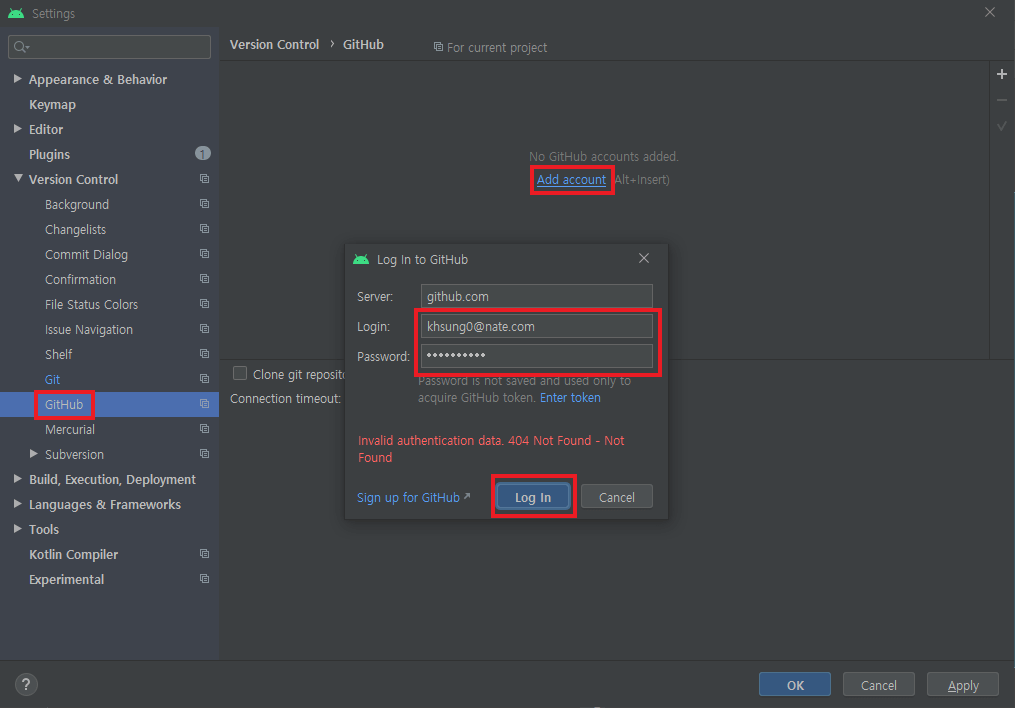Select the Confirmation settings item
The width and height of the screenshot is (1015, 708).
[x=80, y=280]
